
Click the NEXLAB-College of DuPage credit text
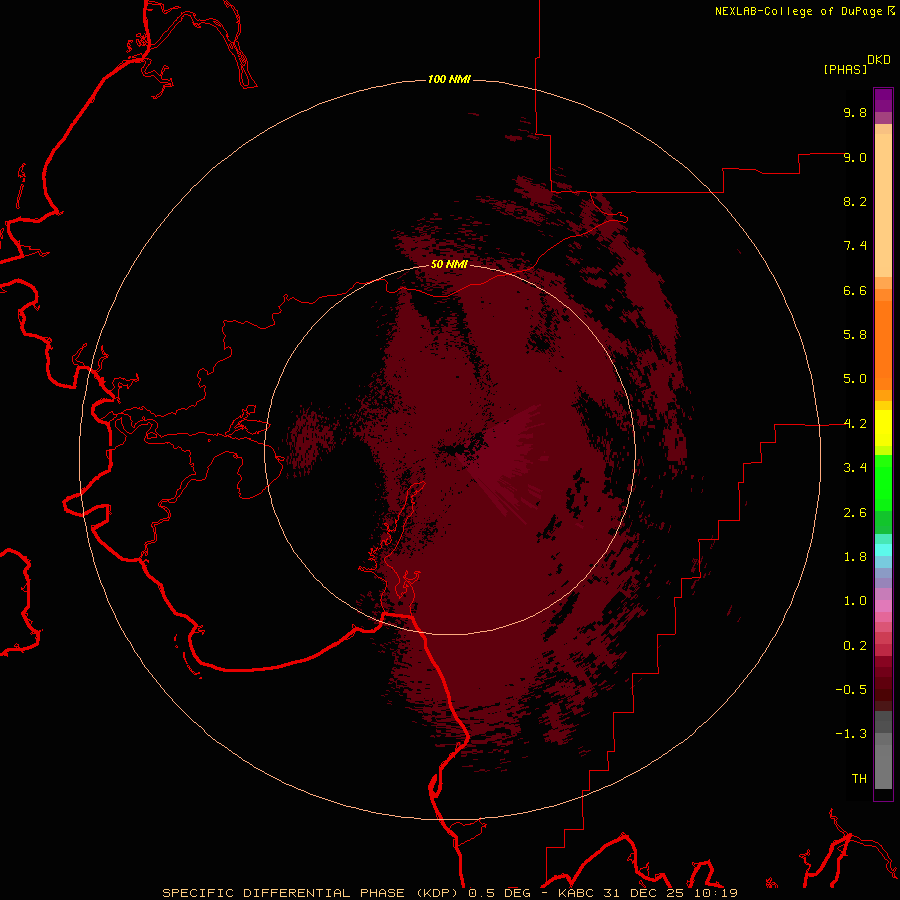coord(798,11)
